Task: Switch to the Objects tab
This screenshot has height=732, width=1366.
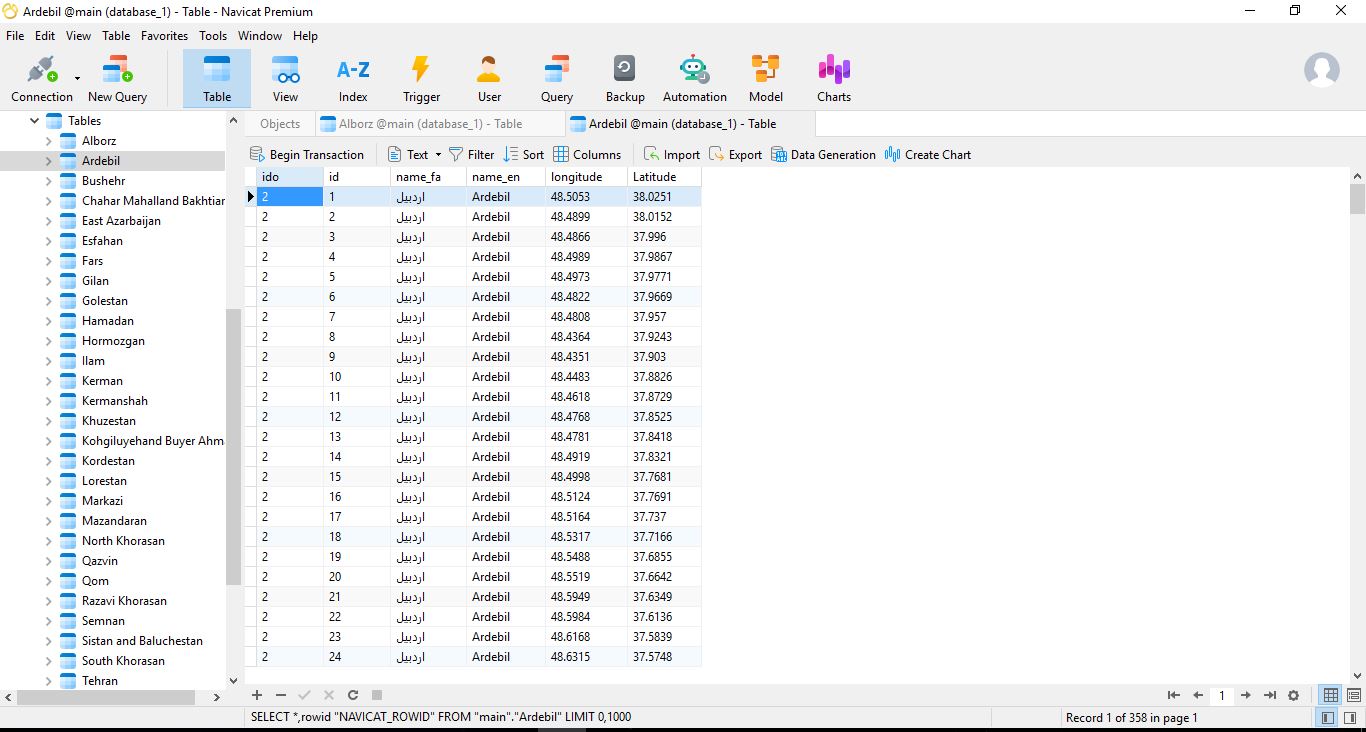Action: [280, 124]
